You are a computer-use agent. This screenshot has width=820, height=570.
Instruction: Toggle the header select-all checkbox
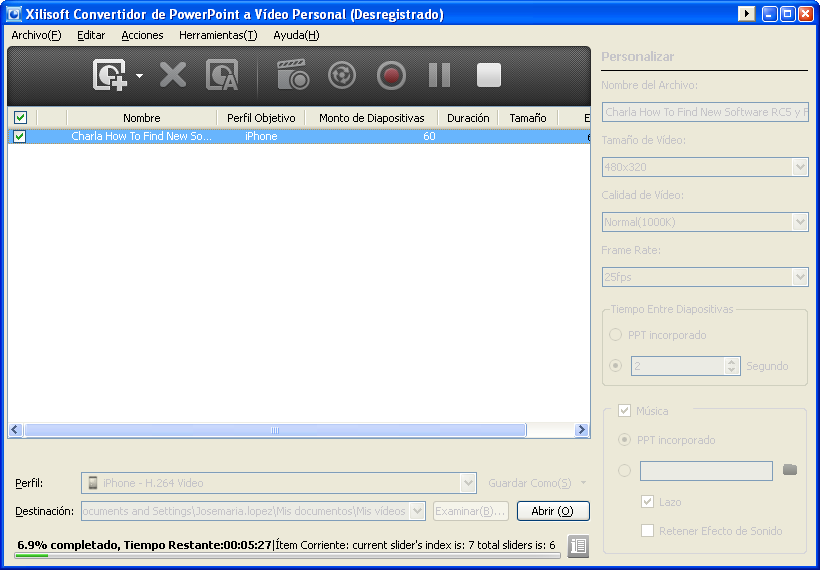pos(20,118)
